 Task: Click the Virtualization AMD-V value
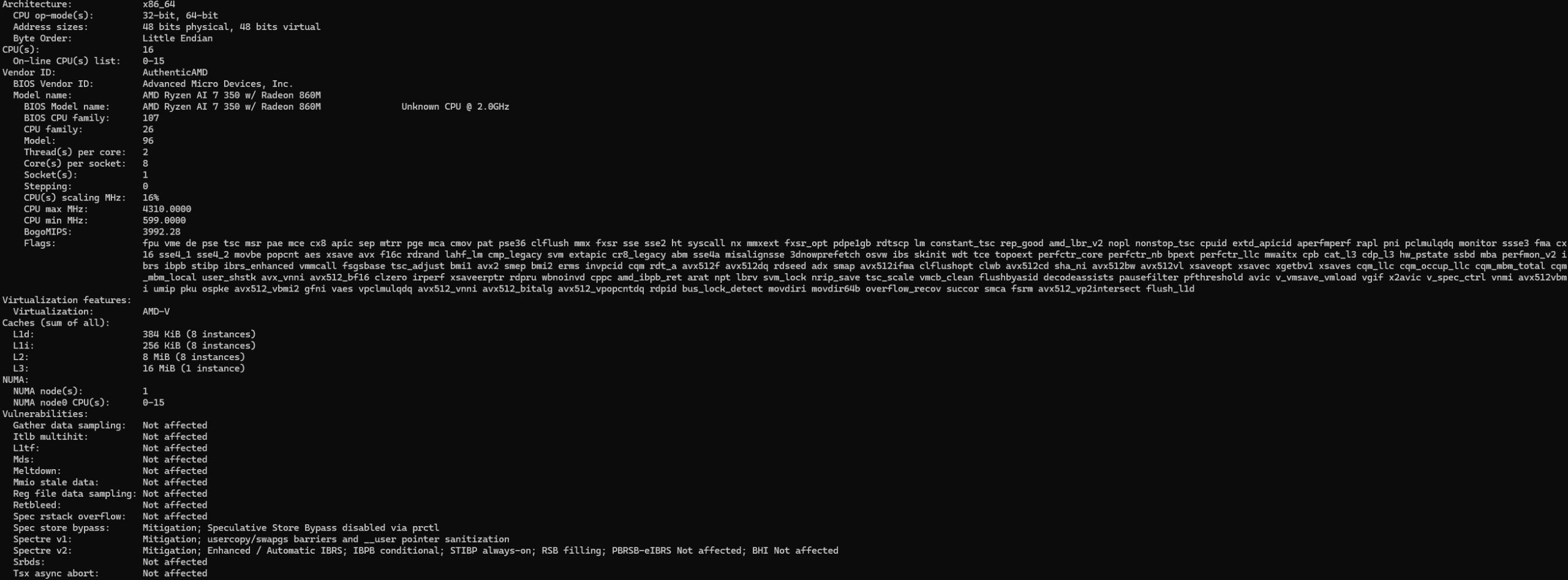(x=156, y=311)
